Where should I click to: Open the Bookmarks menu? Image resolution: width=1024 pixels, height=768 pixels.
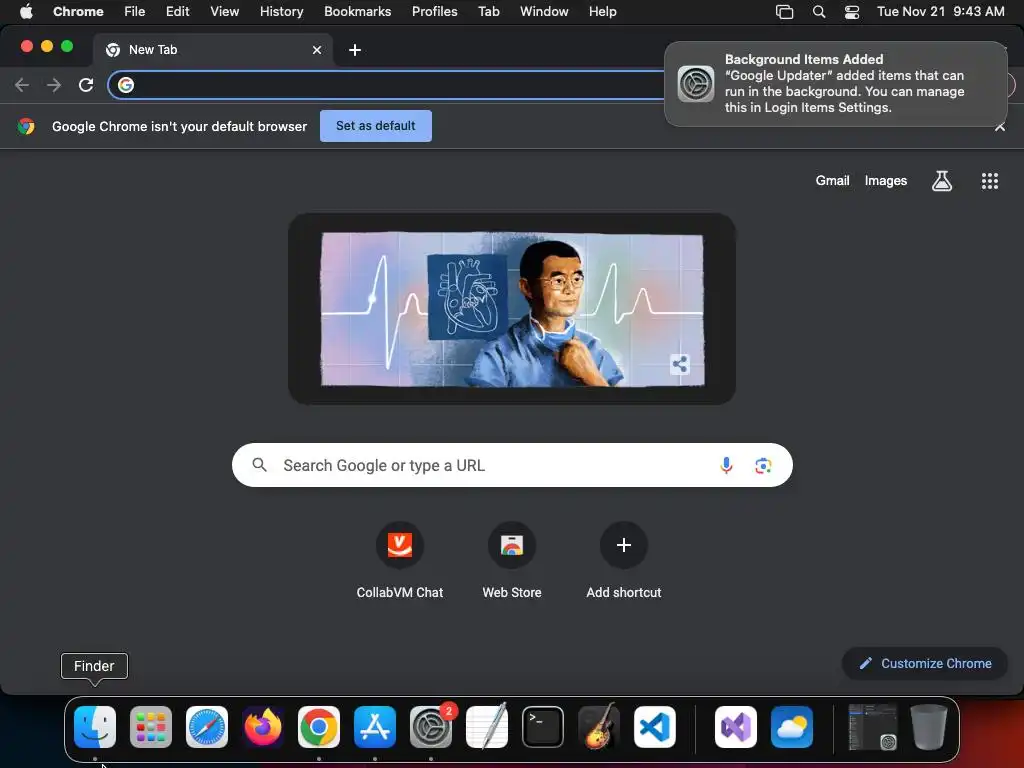357,12
